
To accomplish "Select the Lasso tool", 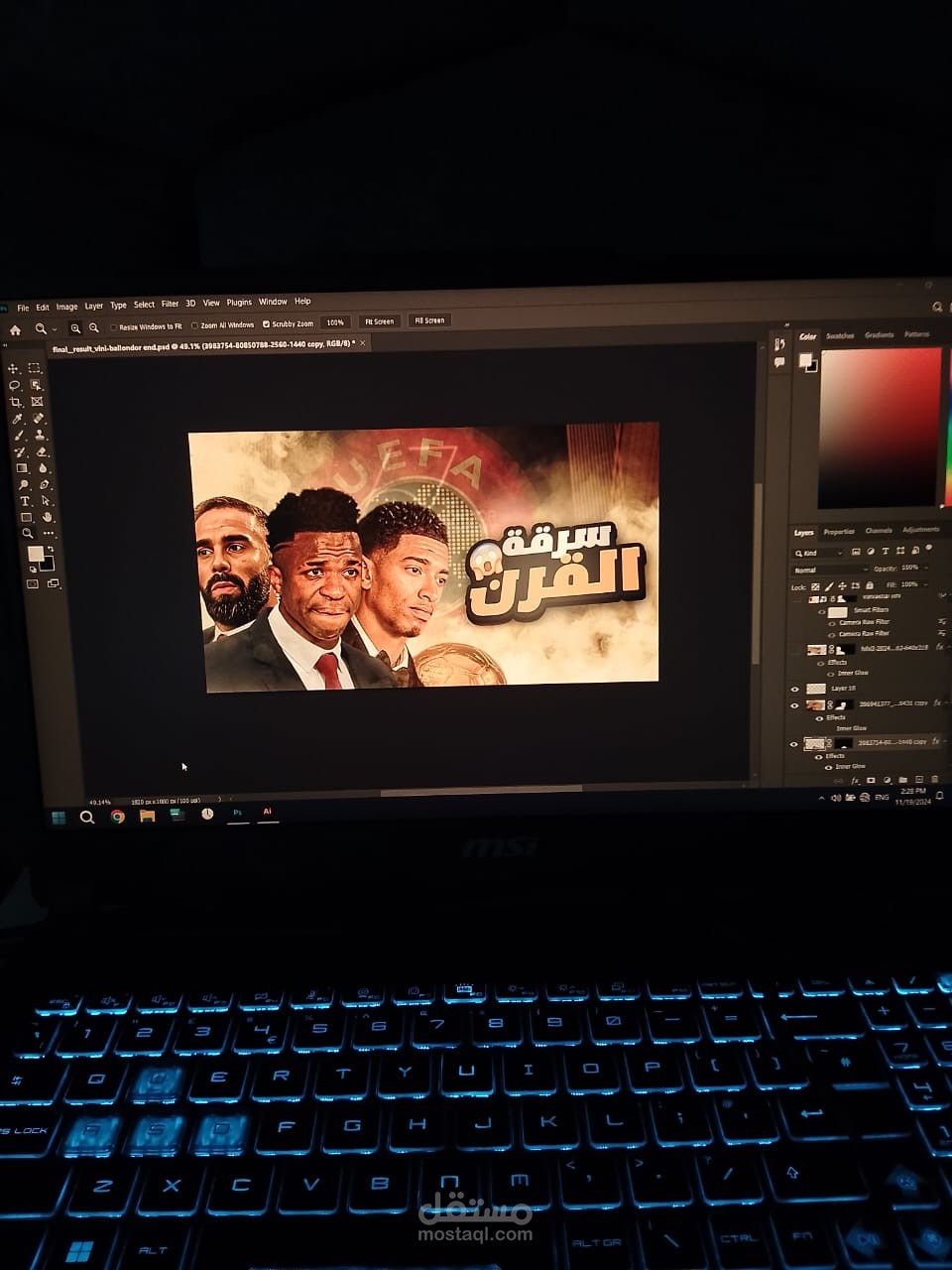I will click(x=14, y=385).
